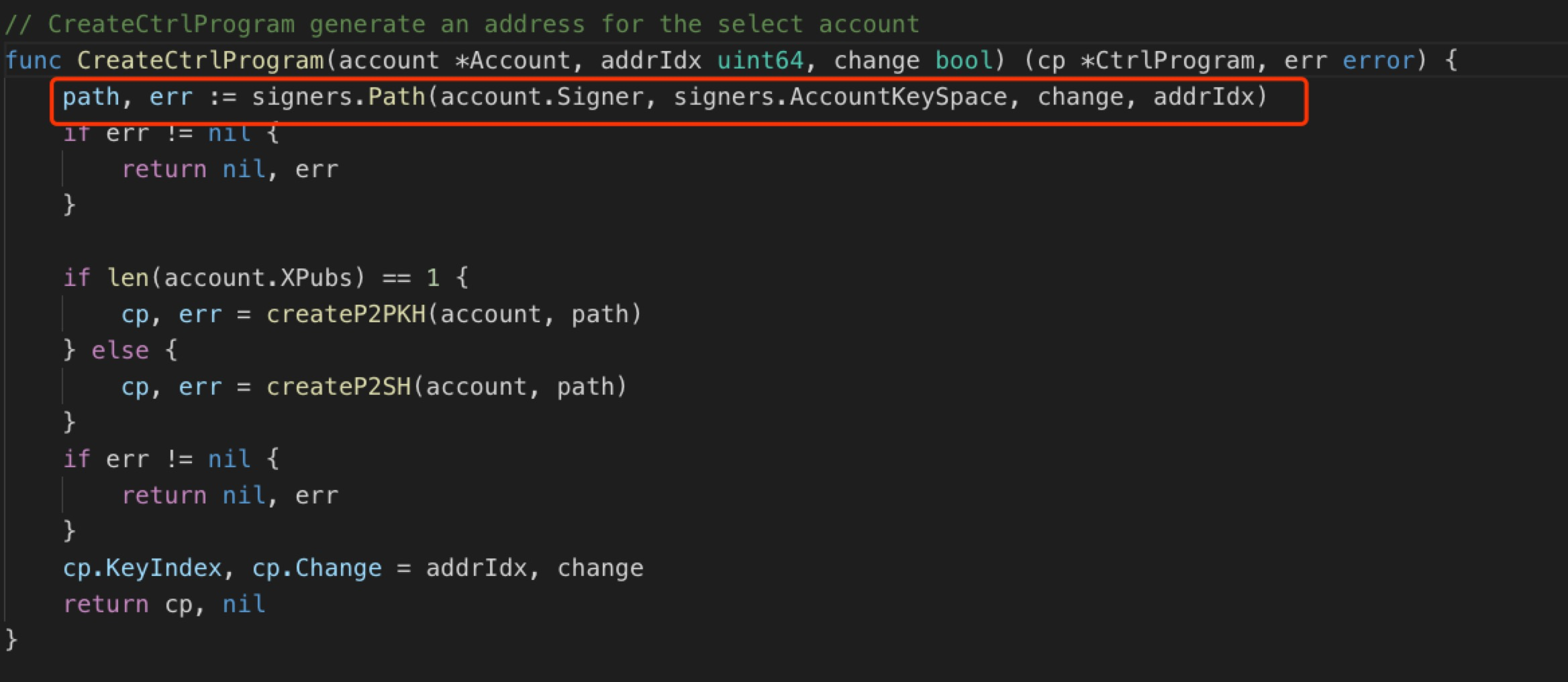Click the createP2SH function call
The height and width of the screenshot is (682, 1568).
click(x=338, y=387)
